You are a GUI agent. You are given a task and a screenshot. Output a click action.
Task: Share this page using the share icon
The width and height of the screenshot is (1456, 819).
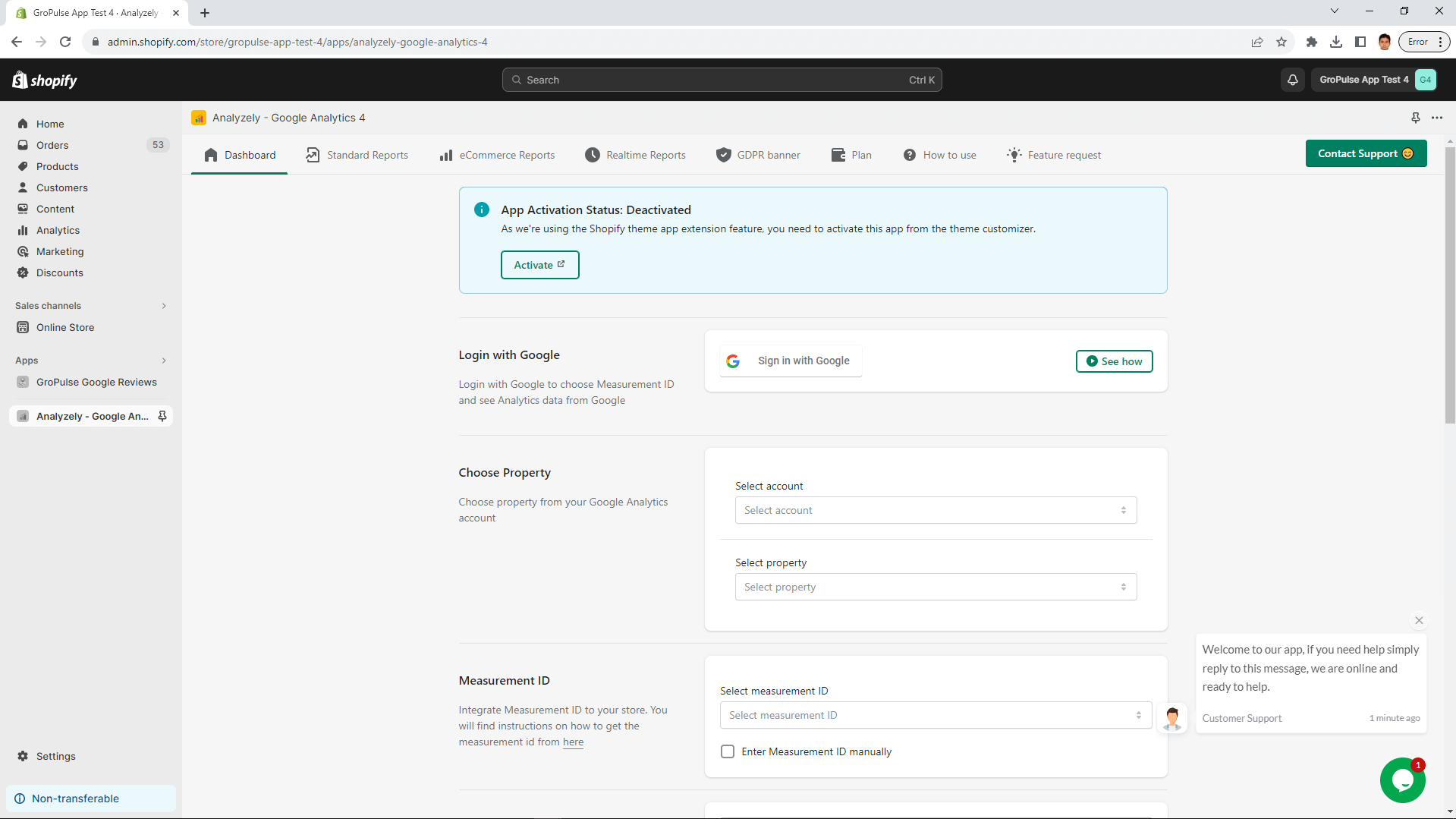pyautogui.click(x=1257, y=42)
